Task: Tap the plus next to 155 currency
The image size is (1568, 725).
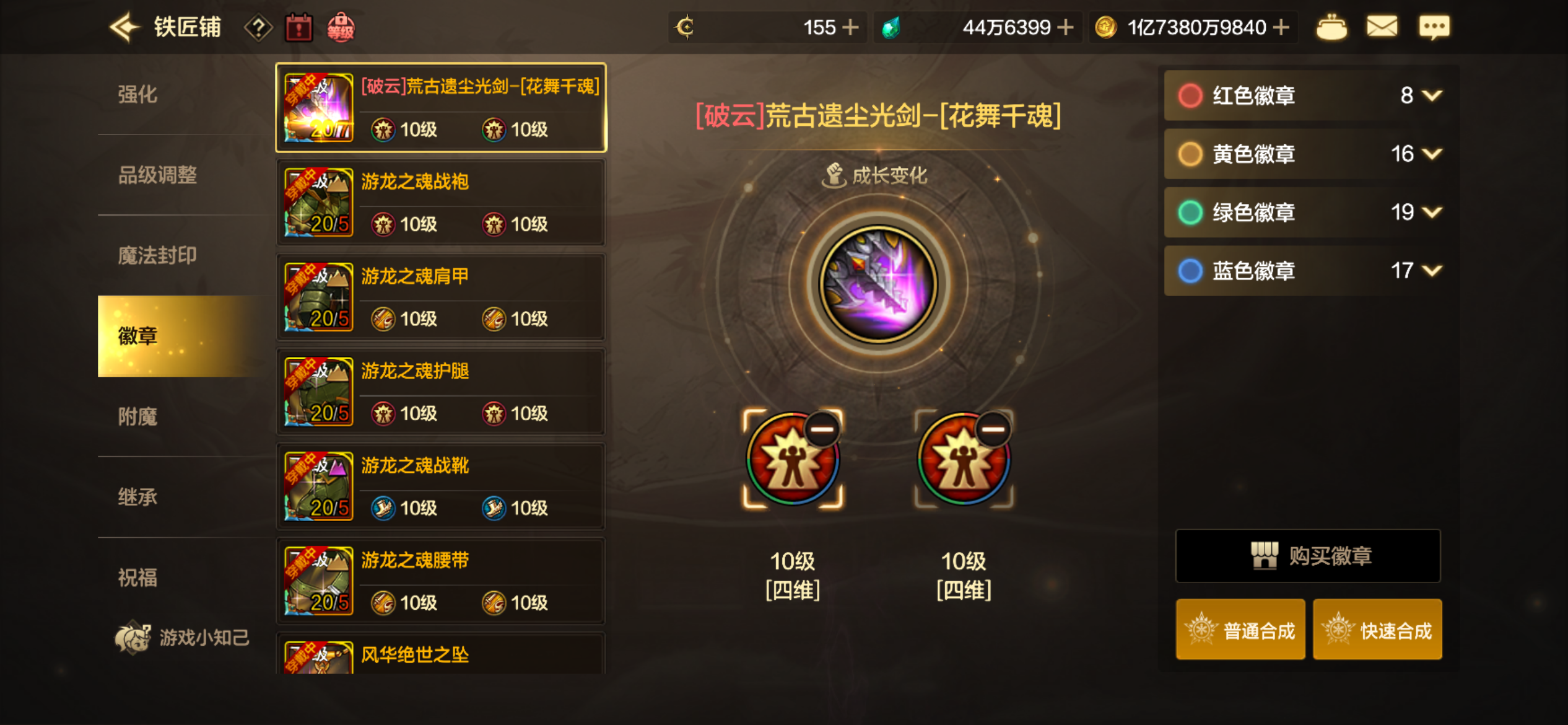Action: click(851, 27)
